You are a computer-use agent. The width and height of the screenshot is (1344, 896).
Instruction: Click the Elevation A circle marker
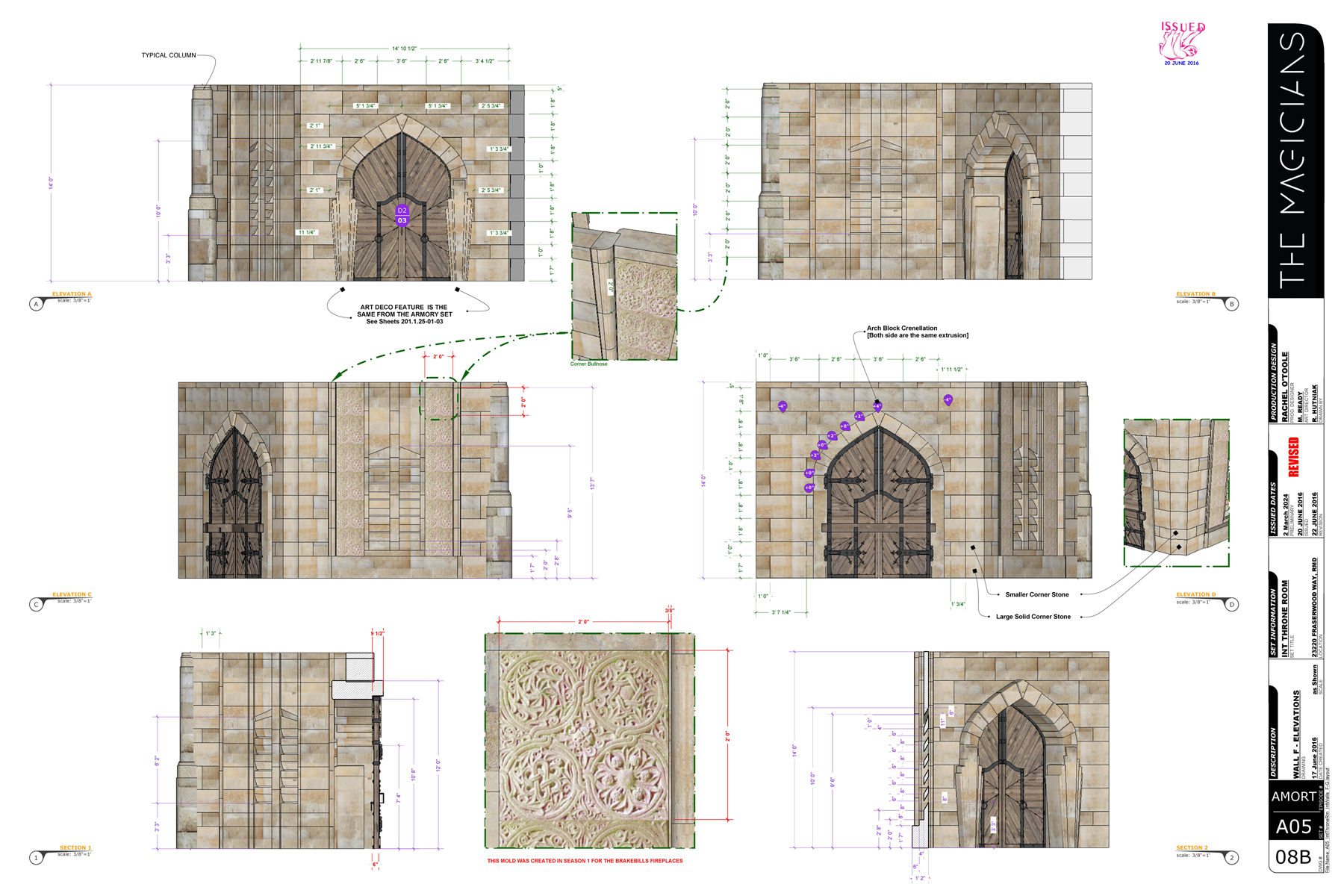(x=36, y=304)
